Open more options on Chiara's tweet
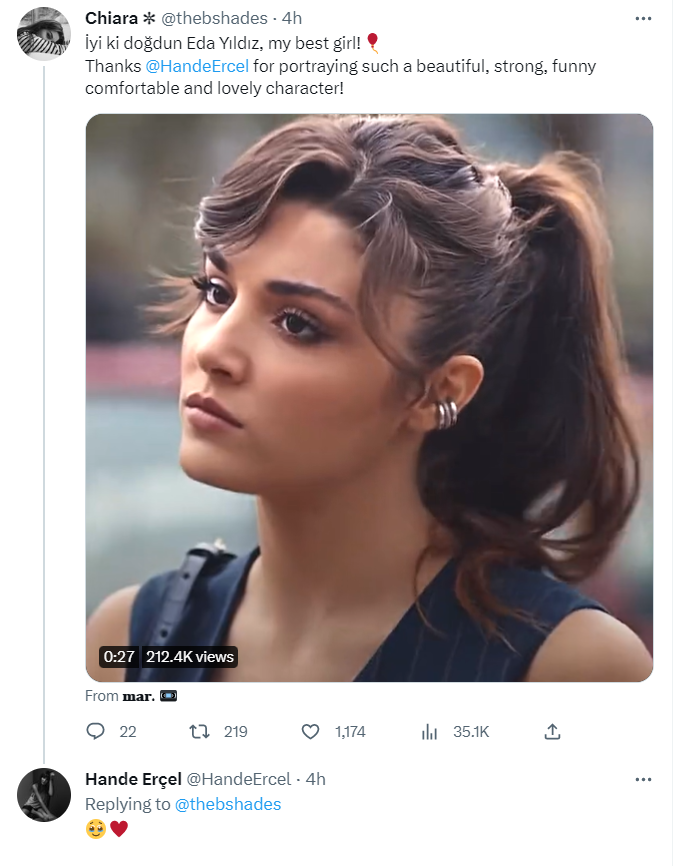 point(643,18)
